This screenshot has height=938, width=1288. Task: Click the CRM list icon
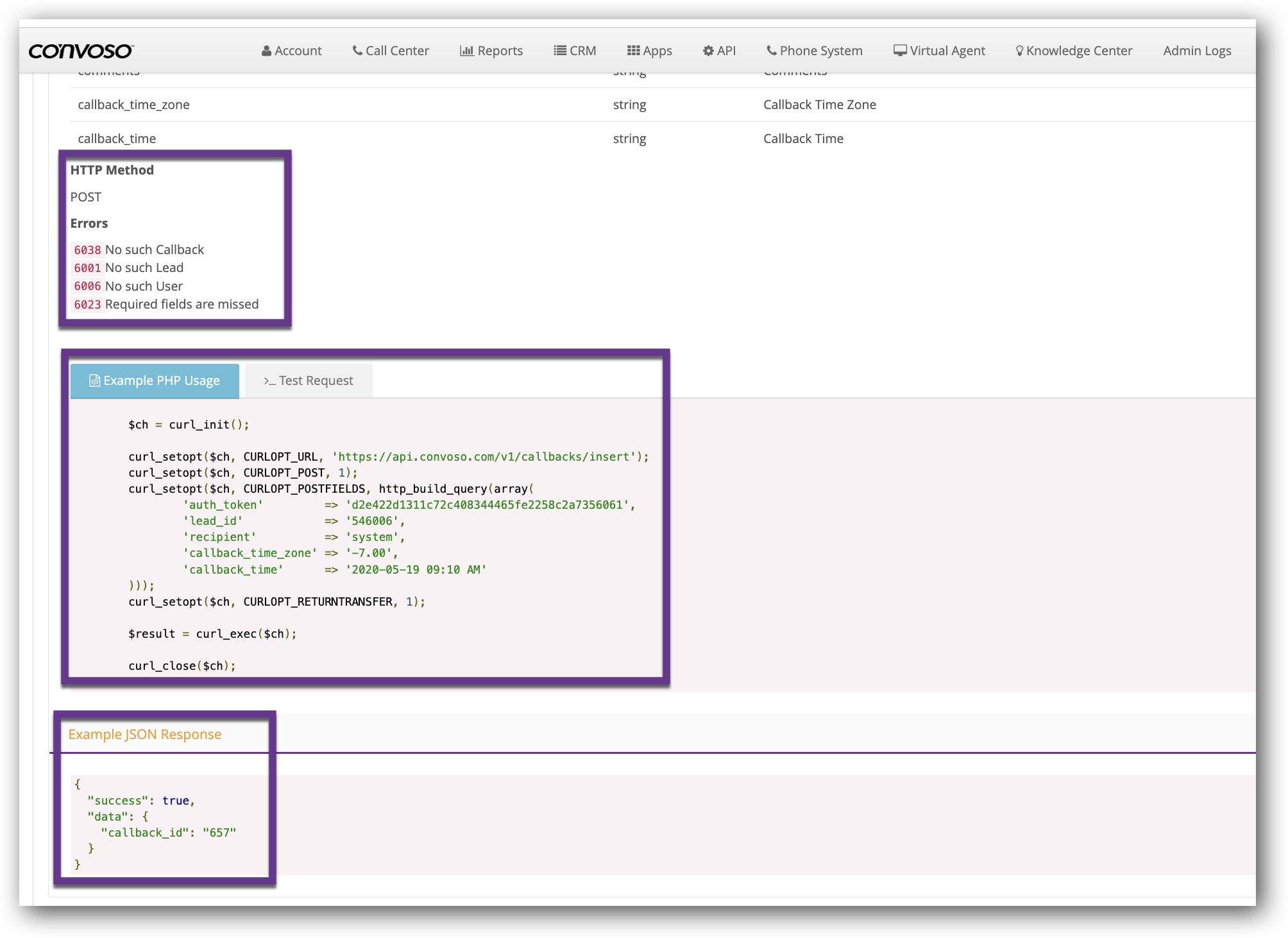(560, 51)
